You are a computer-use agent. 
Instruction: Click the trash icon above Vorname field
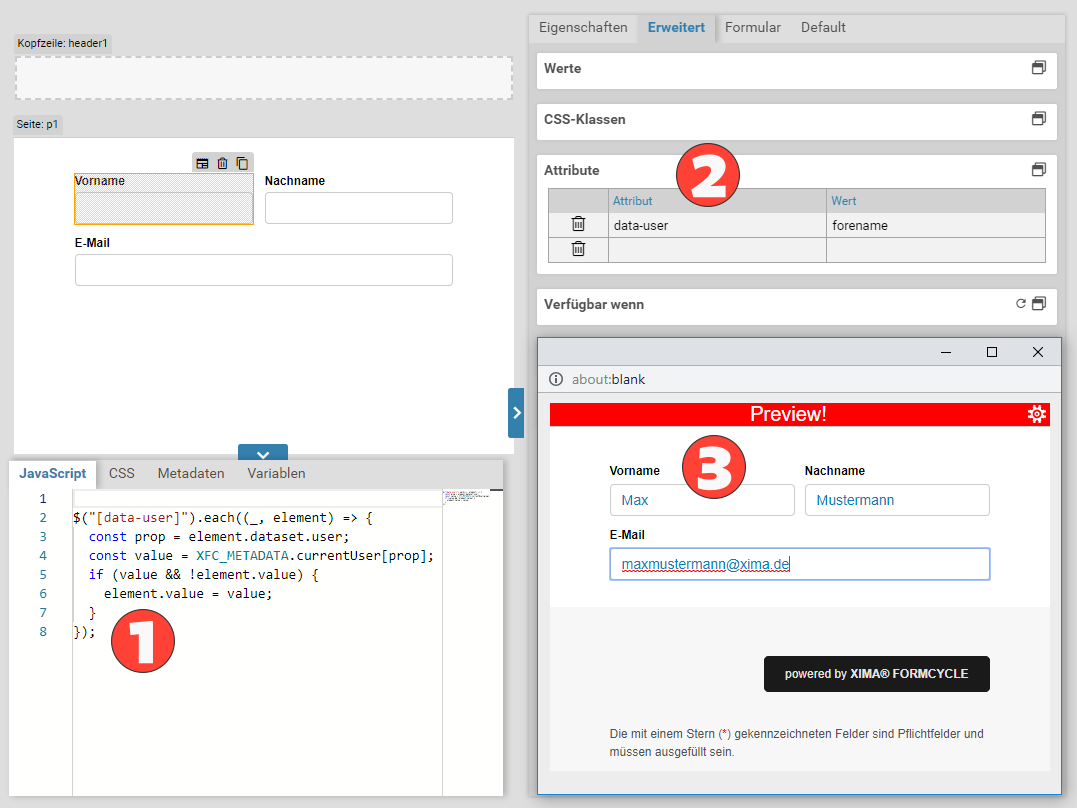click(x=222, y=163)
